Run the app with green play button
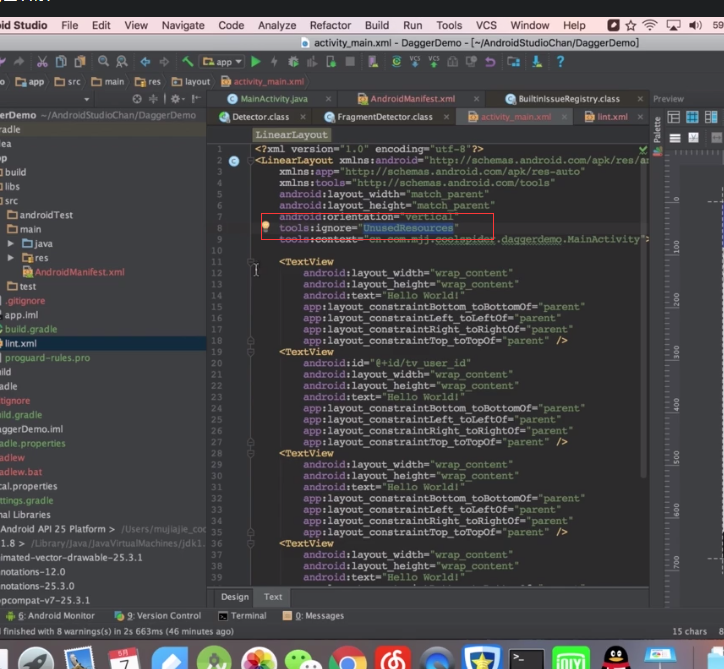724x669 pixels. (x=255, y=61)
